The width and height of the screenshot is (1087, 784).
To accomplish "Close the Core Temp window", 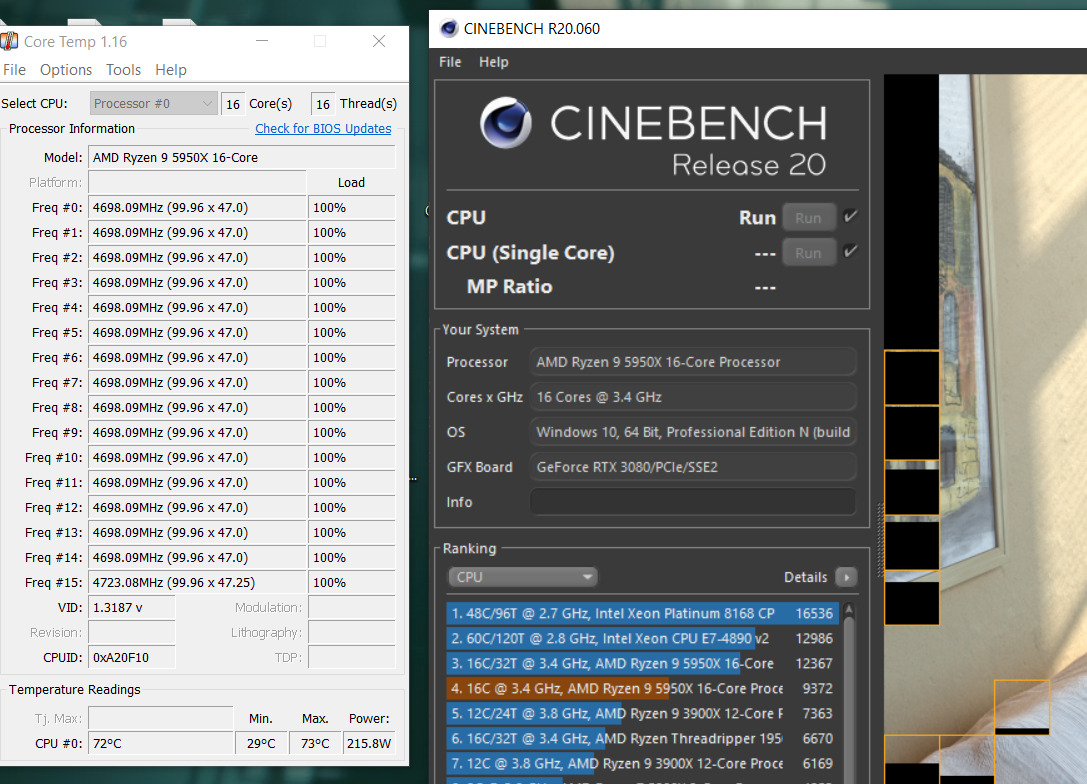I will (379, 41).
